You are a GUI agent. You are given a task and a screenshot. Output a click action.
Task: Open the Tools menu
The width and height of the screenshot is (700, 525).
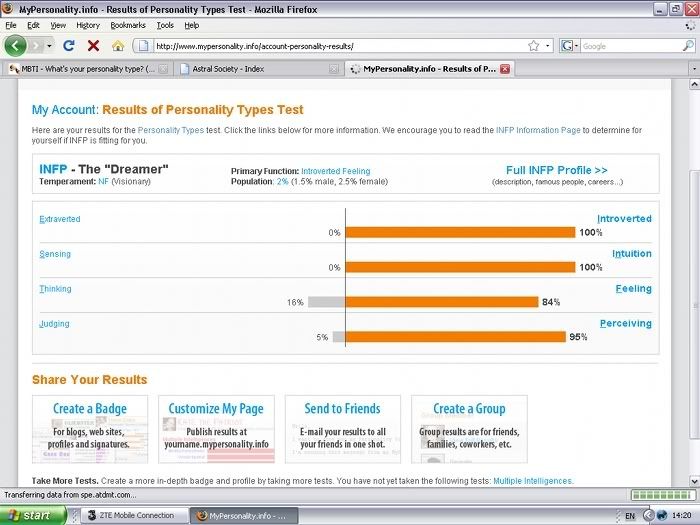coord(165,25)
